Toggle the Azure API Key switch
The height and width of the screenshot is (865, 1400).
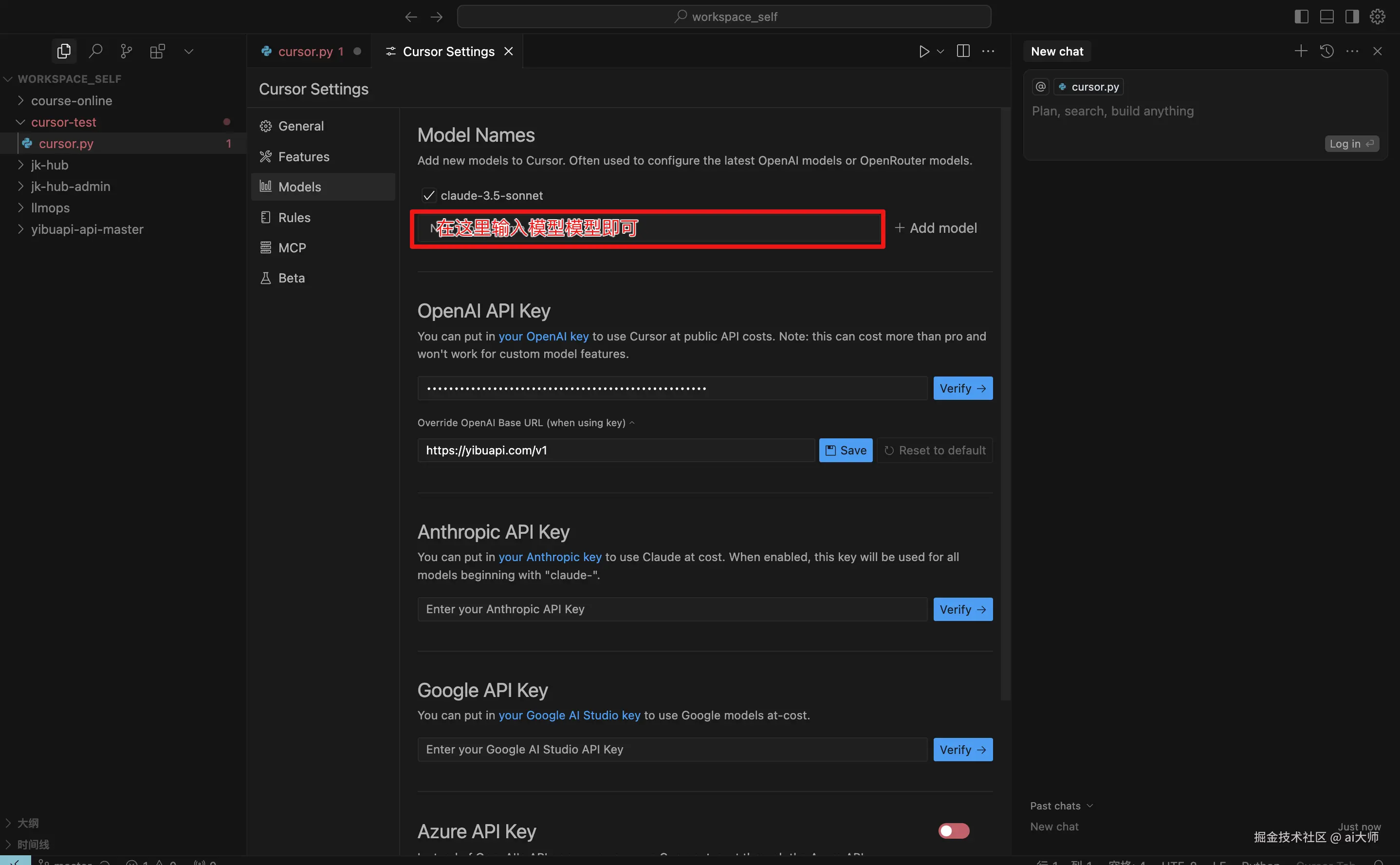[954, 831]
